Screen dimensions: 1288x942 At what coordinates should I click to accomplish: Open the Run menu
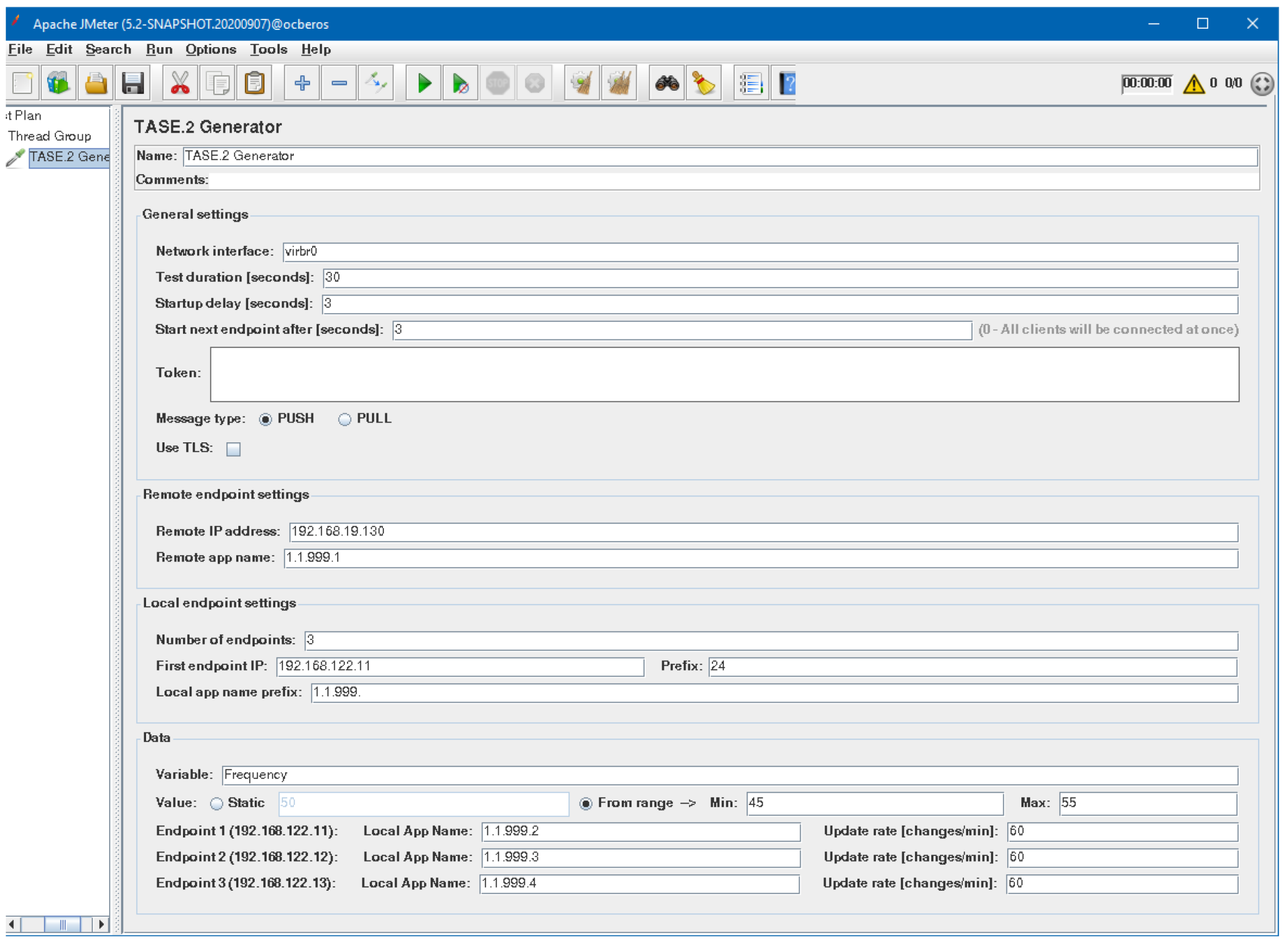(x=159, y=50)
